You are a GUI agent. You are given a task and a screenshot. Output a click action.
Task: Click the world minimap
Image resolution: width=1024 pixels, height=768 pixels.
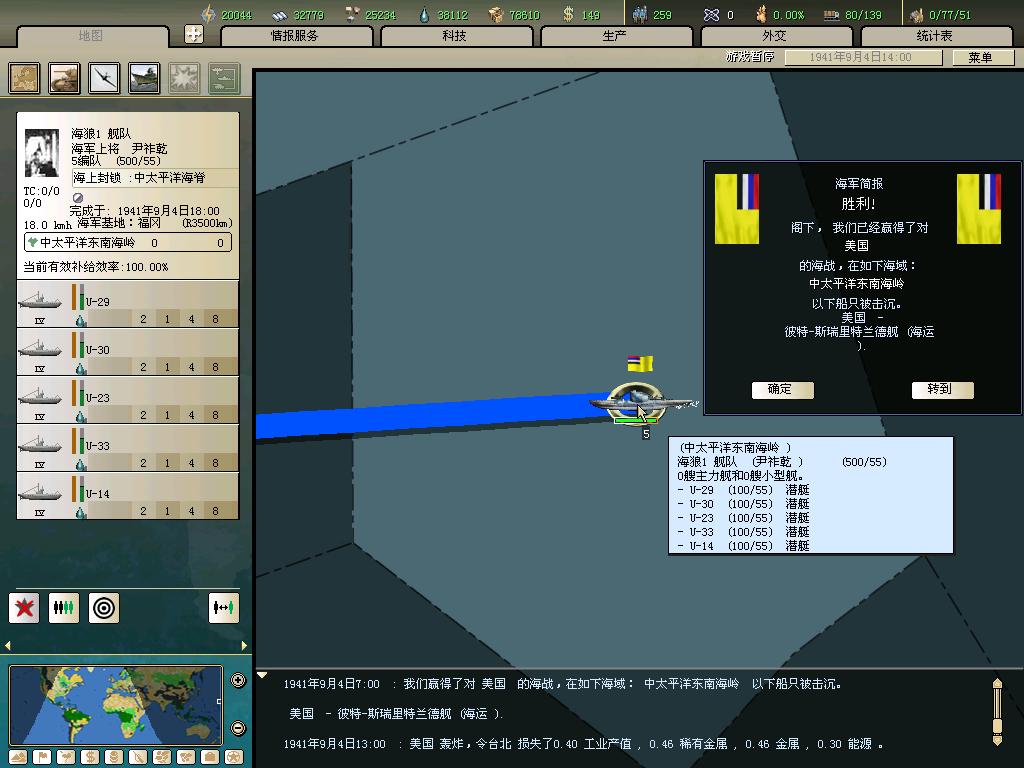pyautogui.click(x=116, y=705)
